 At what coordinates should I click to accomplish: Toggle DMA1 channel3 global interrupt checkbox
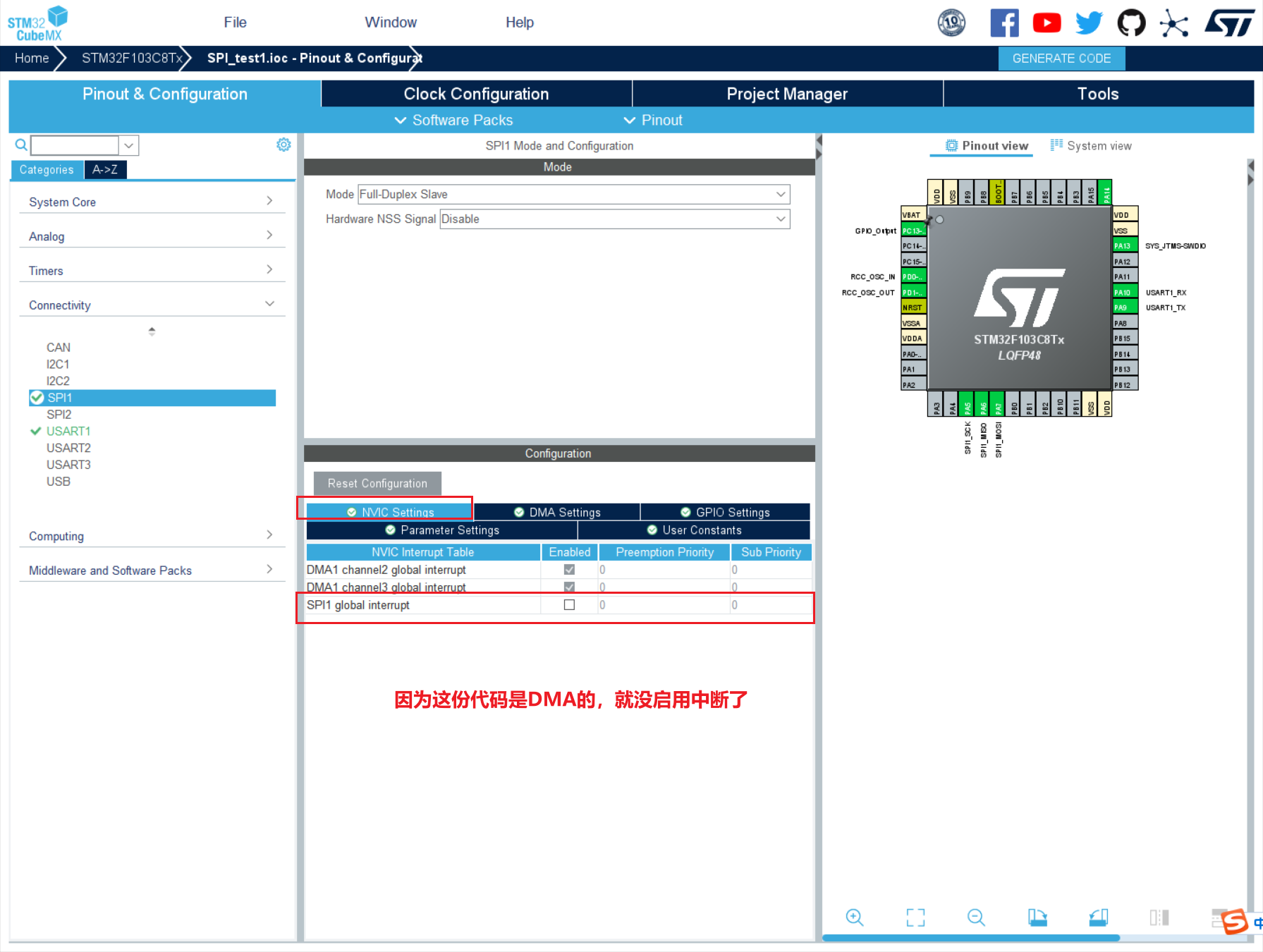[x=569, y=587]
